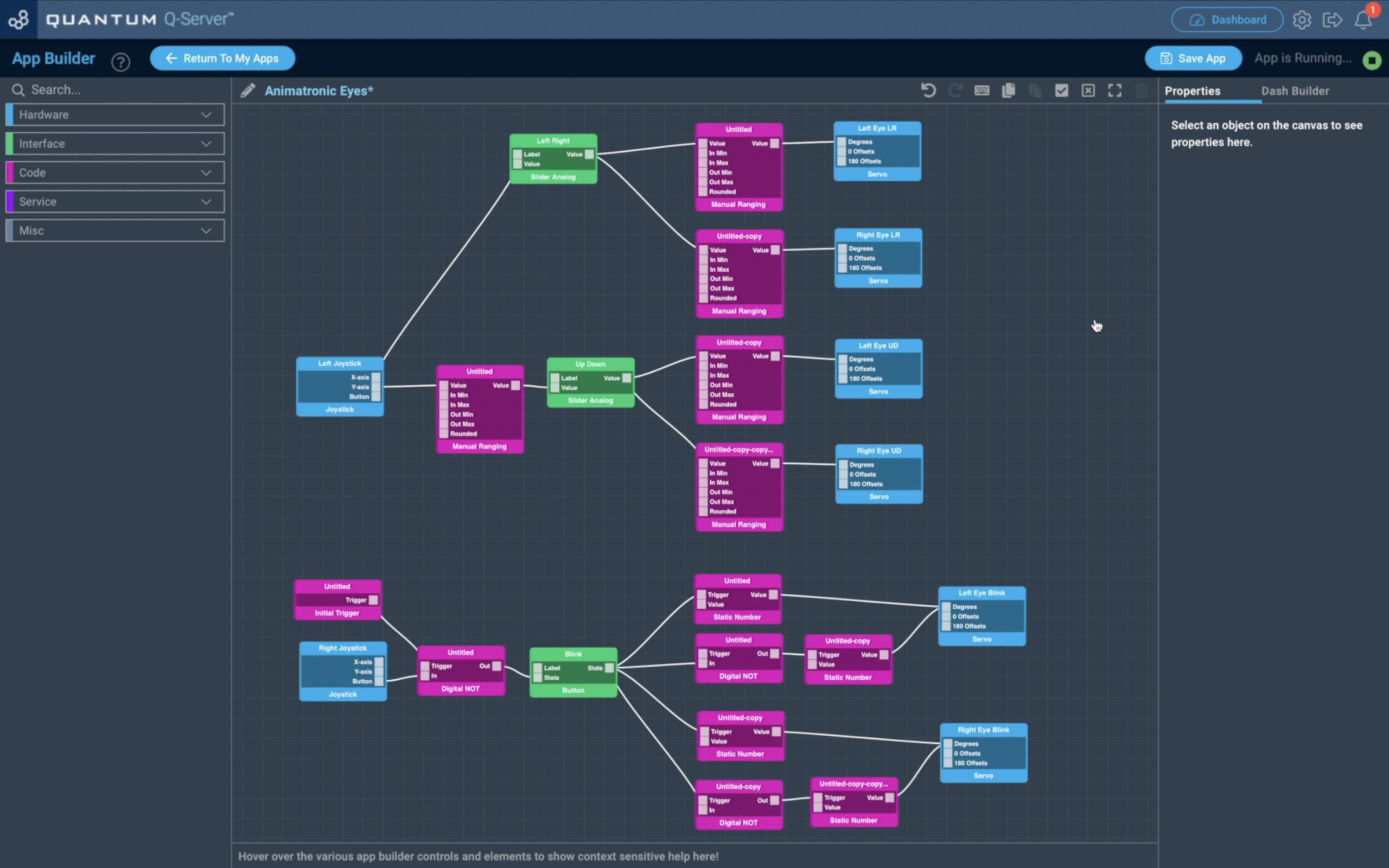Open the notifications bell icon
Viewport: 1389px width, 868px height.
[x=1363, y=20]
